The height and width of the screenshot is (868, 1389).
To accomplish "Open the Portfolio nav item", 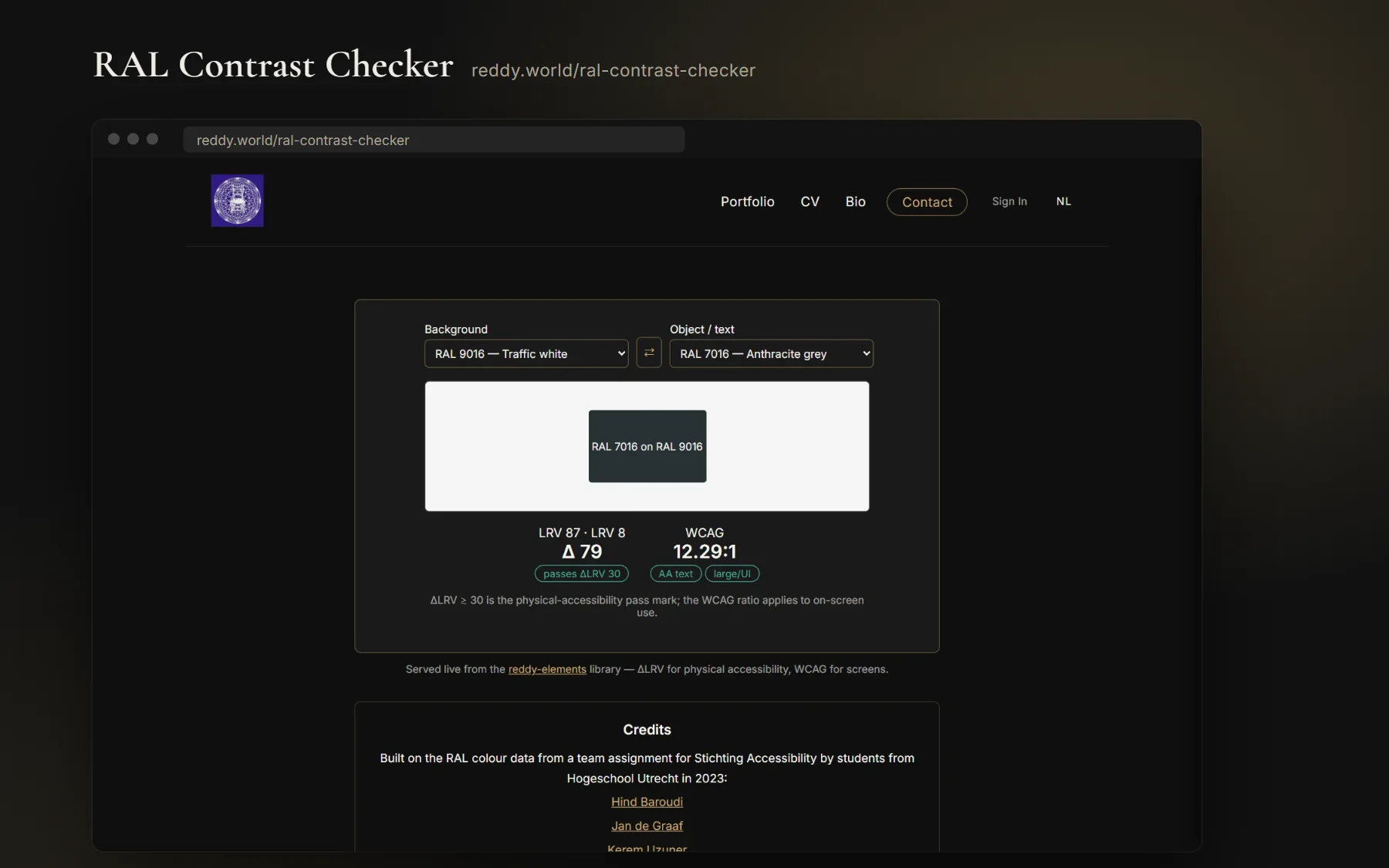I will coord(747,201).
